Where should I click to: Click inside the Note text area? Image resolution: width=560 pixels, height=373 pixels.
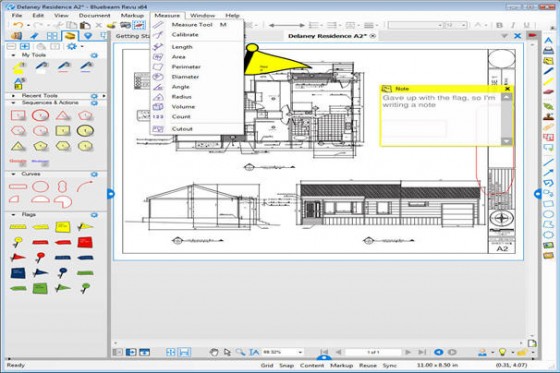point(441,120)
